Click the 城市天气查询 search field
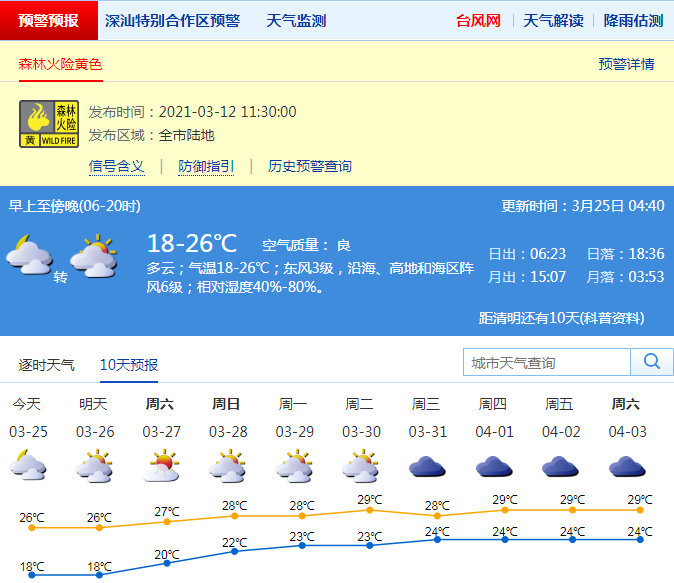The image size is (674, 583). point(547,362)
